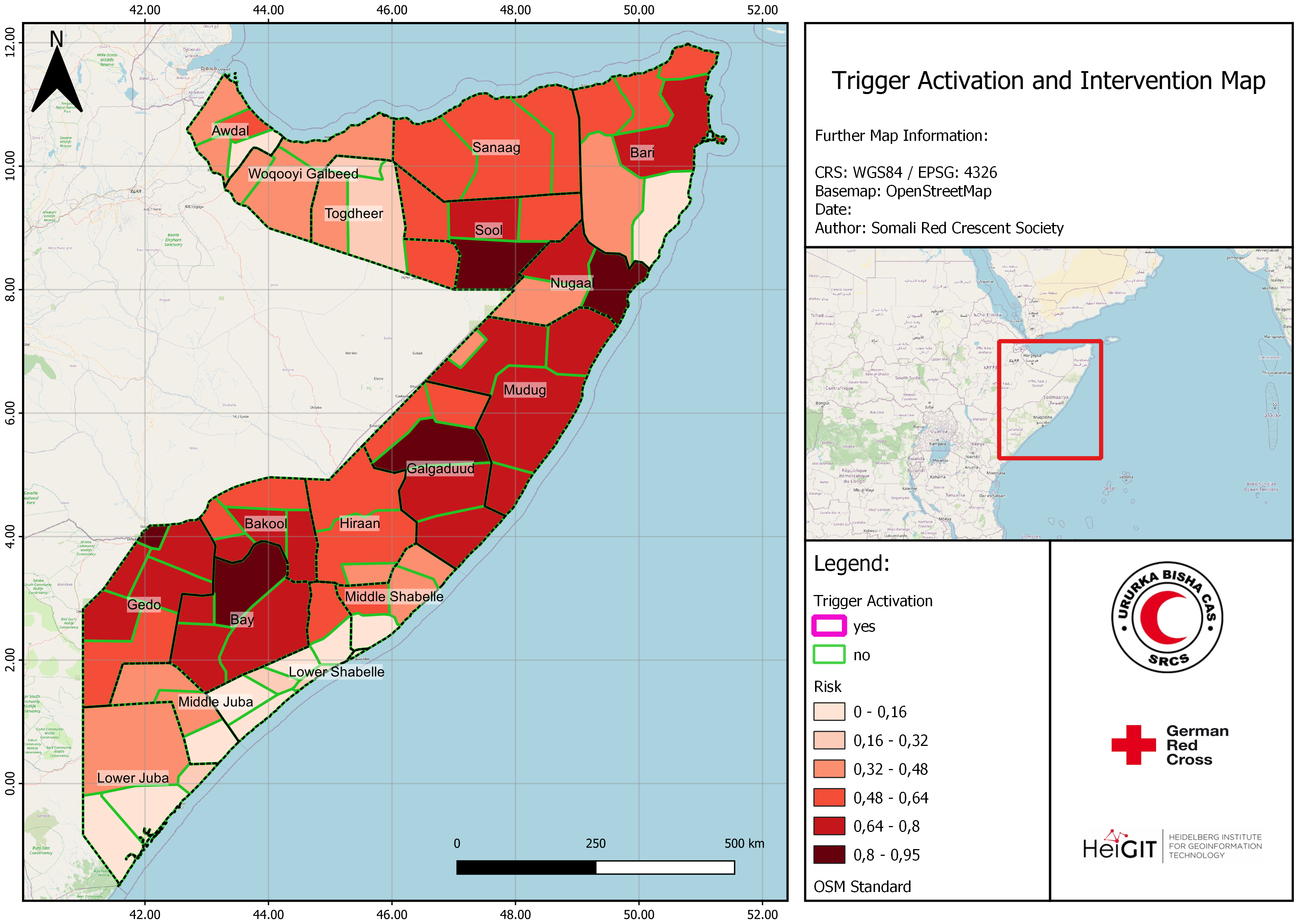Click the 0,48 - 0,64 risk swatch
Viewport: 1307px width, 924px height.
(829, 797)
